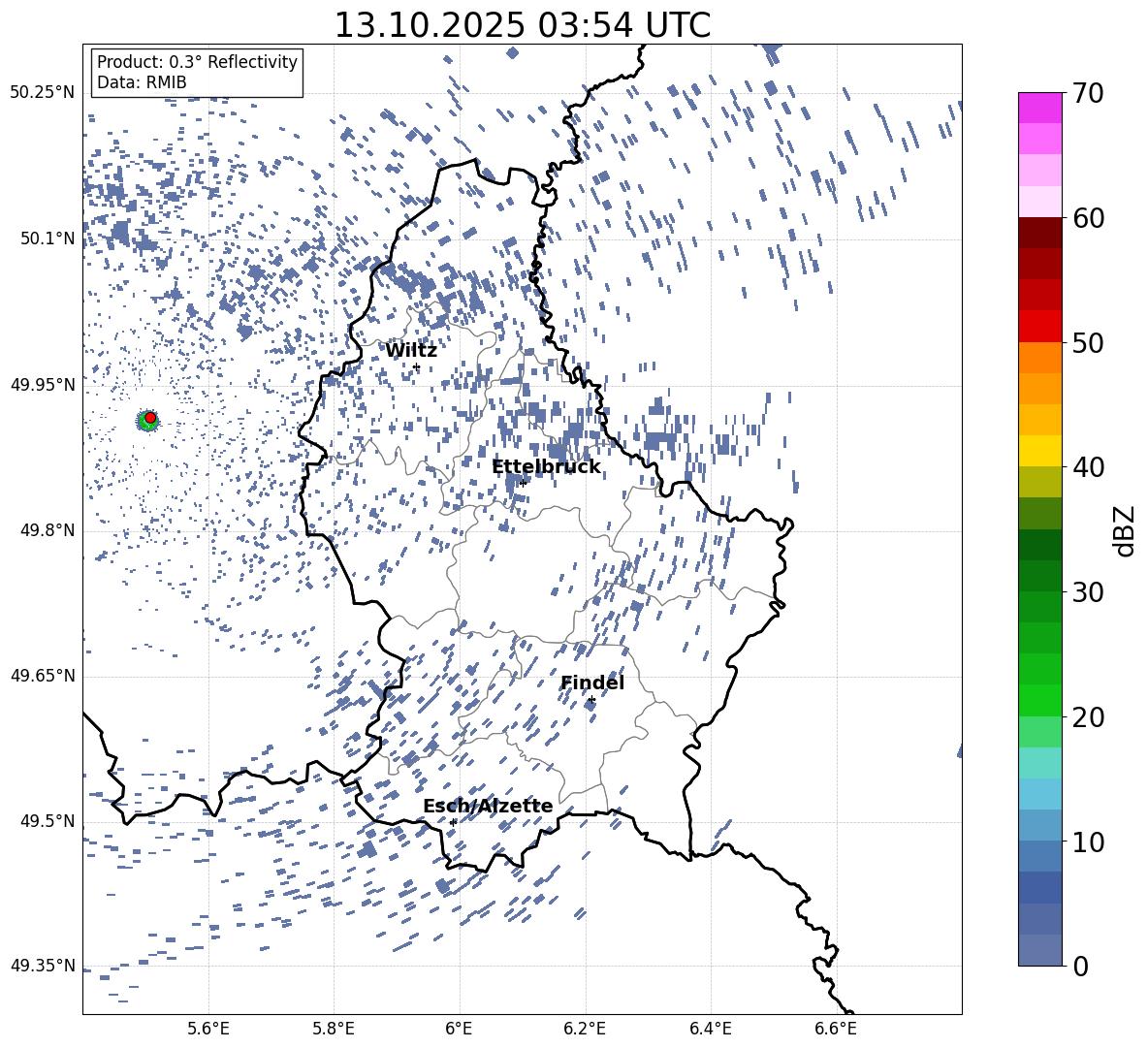Image resolution: width=1148 pixels, height=1048 pixels.
Task: Click the 49.8°N latitude label
Action: 47,530
